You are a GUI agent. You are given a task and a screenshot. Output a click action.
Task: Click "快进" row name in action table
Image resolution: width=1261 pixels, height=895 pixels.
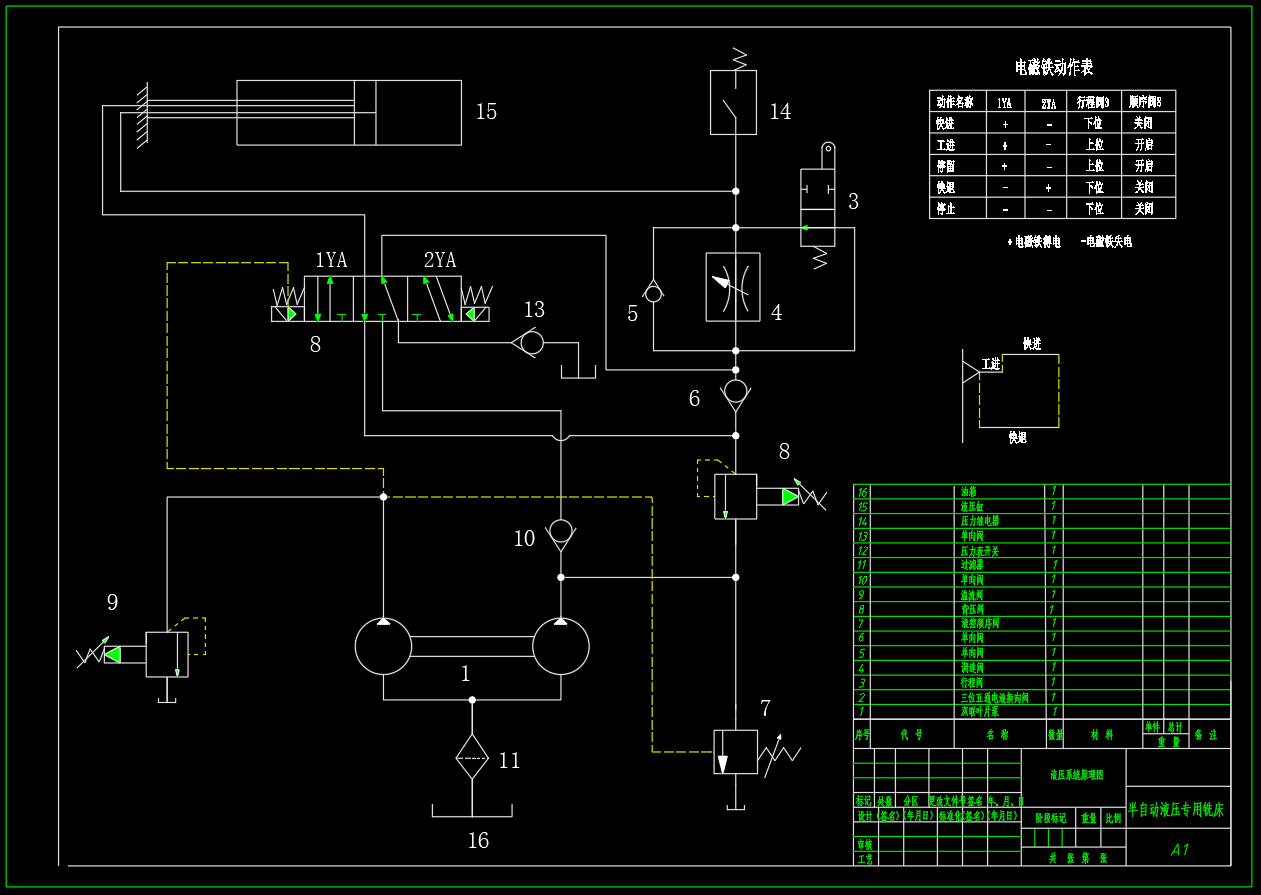945,124
